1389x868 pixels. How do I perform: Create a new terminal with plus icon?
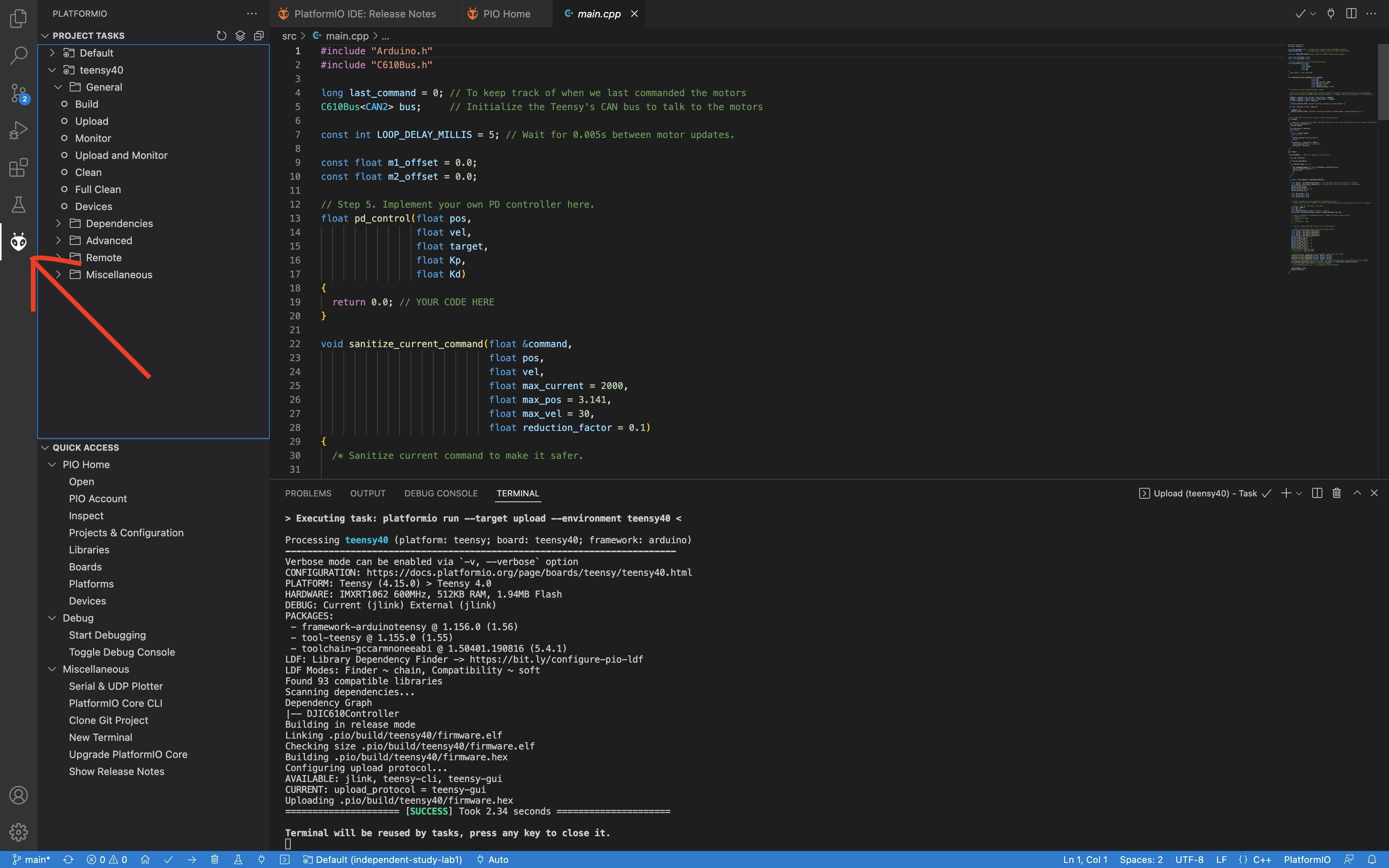[x=1286, y=493]
